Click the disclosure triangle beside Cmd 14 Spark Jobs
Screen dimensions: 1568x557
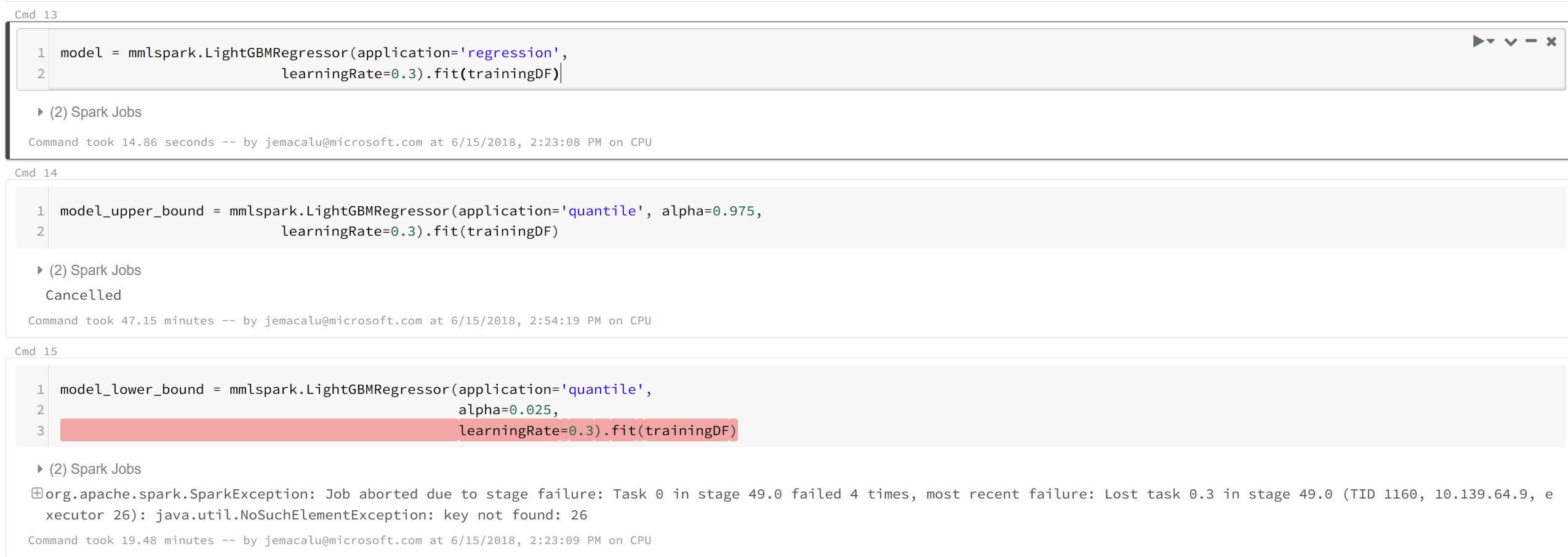tap(39, 270)
